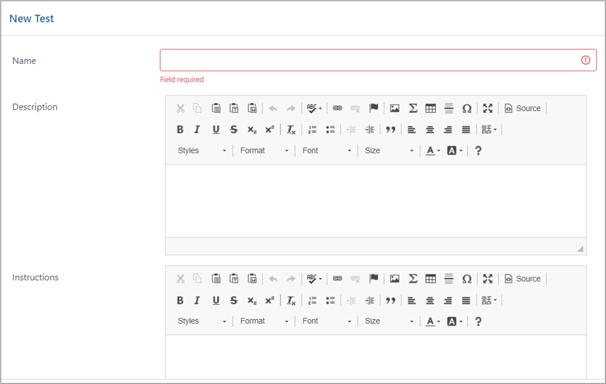Insert a table in Instructions editor
The image size is (606, 384).
[x=431, y=279]
